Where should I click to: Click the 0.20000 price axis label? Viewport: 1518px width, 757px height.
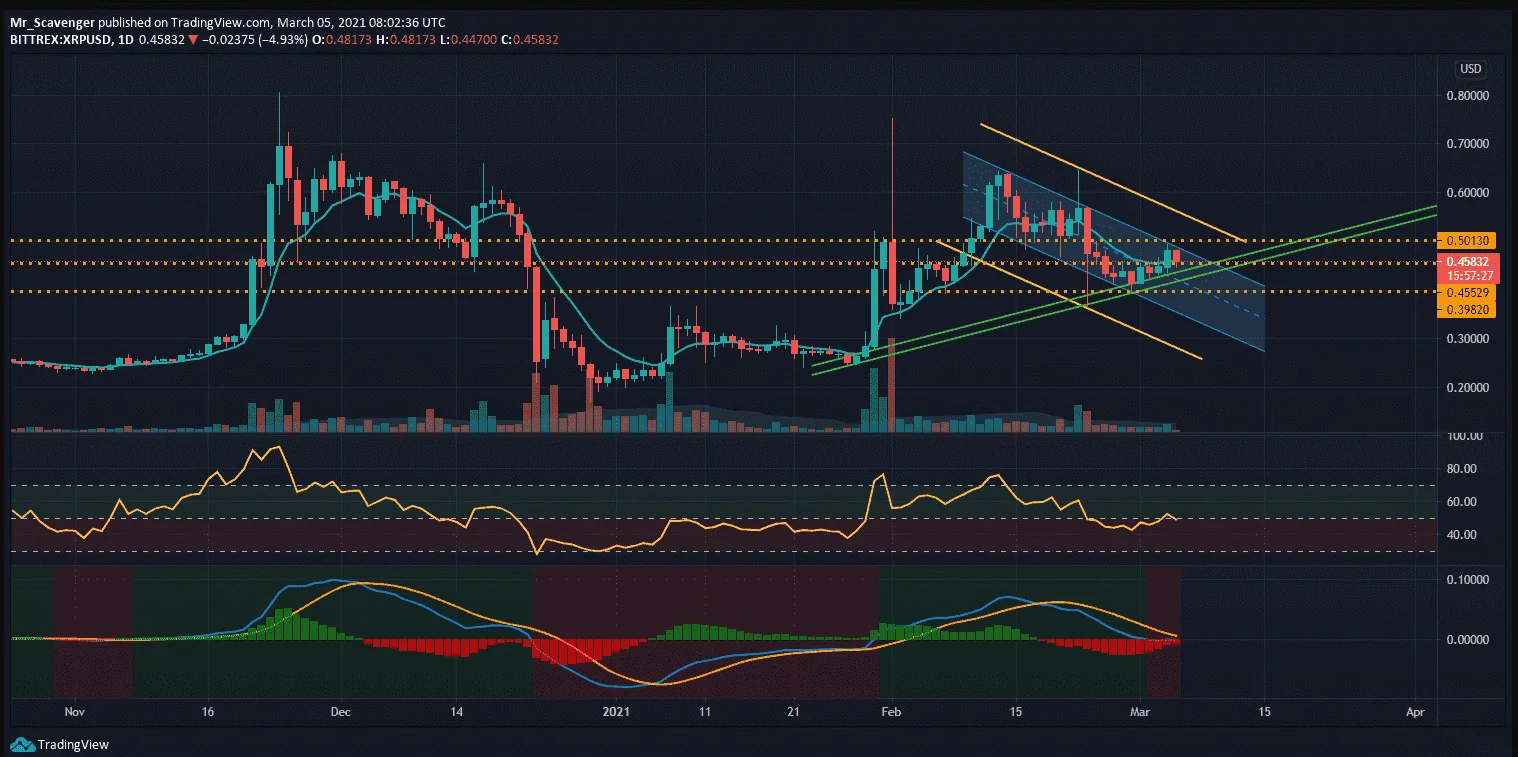(x=1468, y=388)
